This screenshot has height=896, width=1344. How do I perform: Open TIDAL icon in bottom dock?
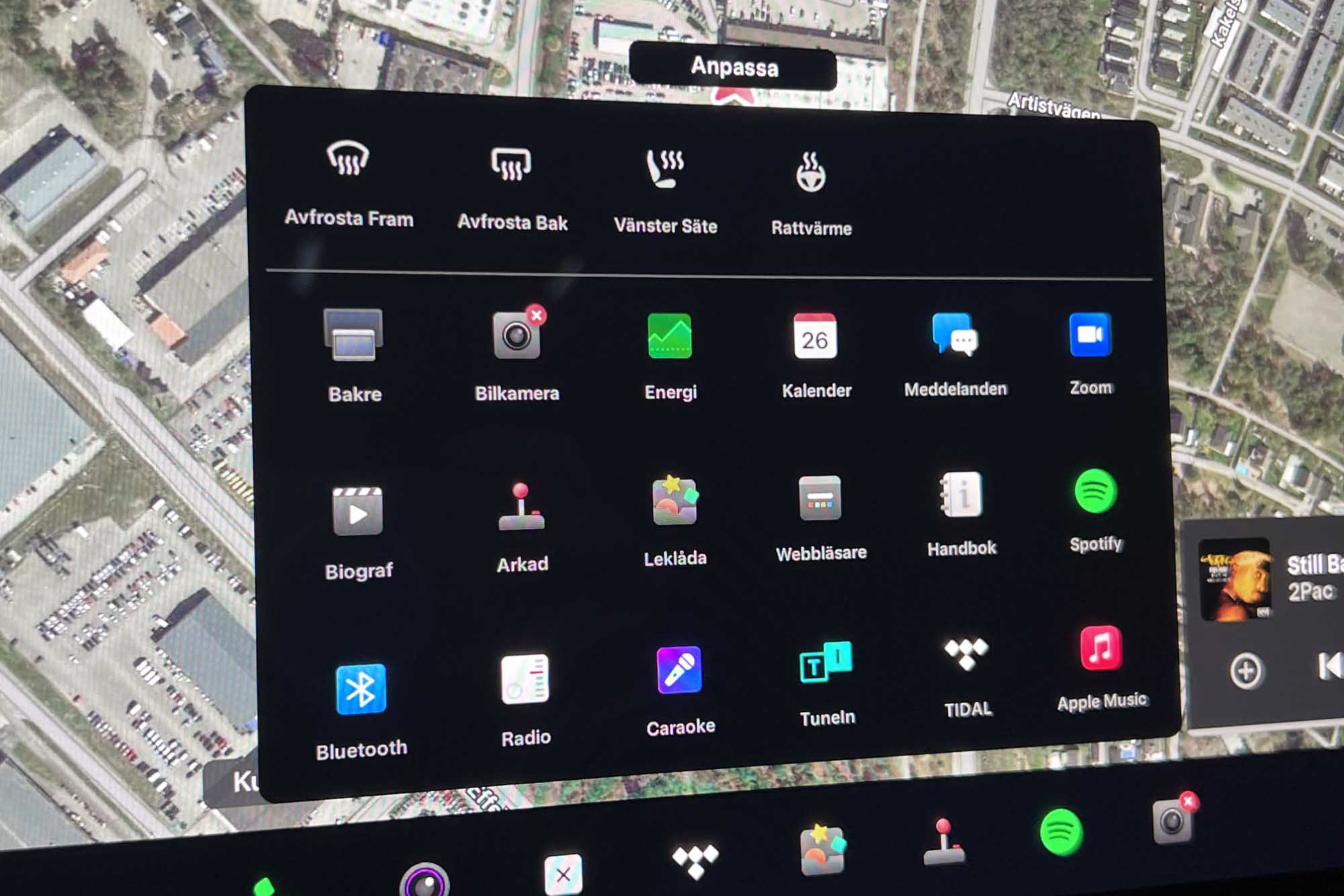(695, 861)
